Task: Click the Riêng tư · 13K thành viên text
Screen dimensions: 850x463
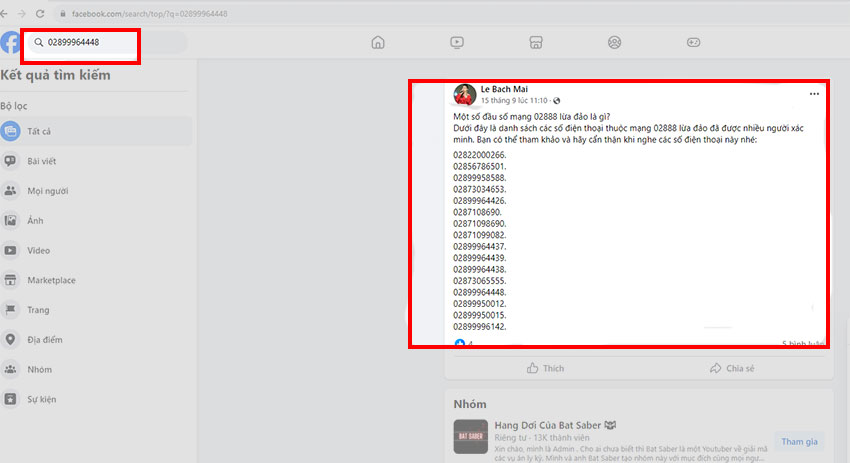Action: pyautogui.click(x=542, y=438)
